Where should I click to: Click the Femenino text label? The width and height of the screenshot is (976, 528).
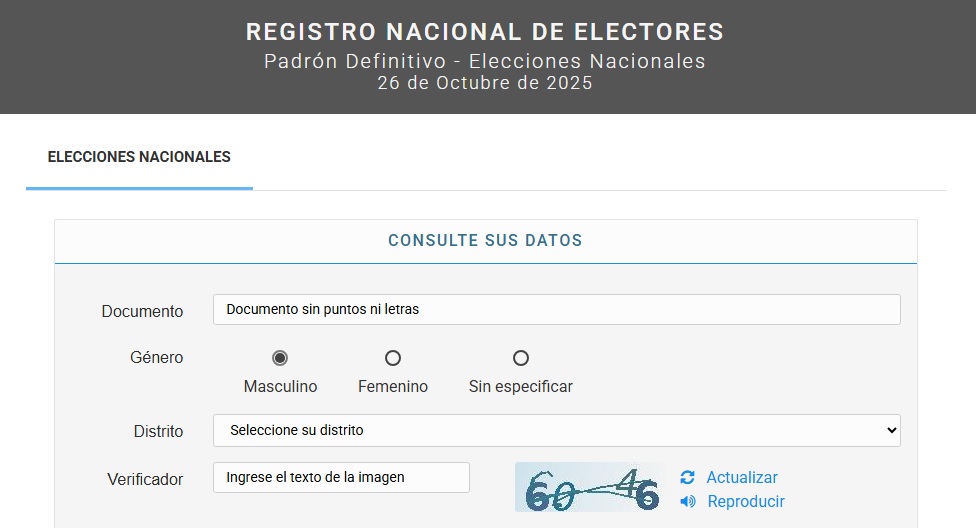click(x=393, y=387)
